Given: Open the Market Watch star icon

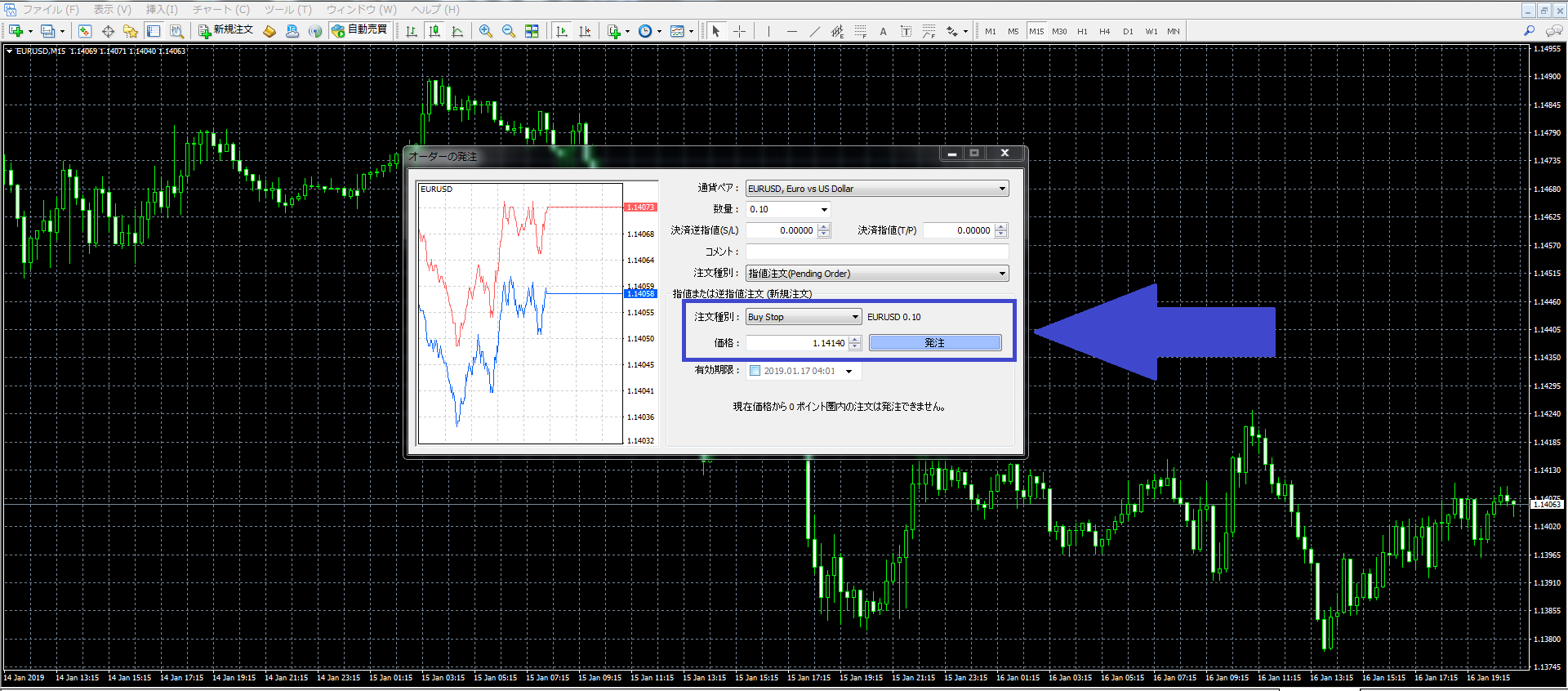Looking at the screenshot, I should click(x=130, y=31).
